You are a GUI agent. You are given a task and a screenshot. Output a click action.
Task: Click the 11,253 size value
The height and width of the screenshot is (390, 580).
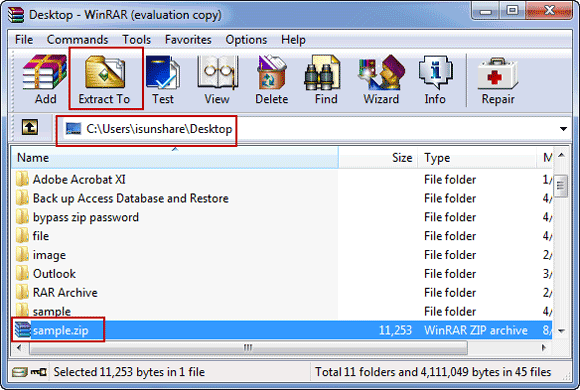tap(395, 330)
